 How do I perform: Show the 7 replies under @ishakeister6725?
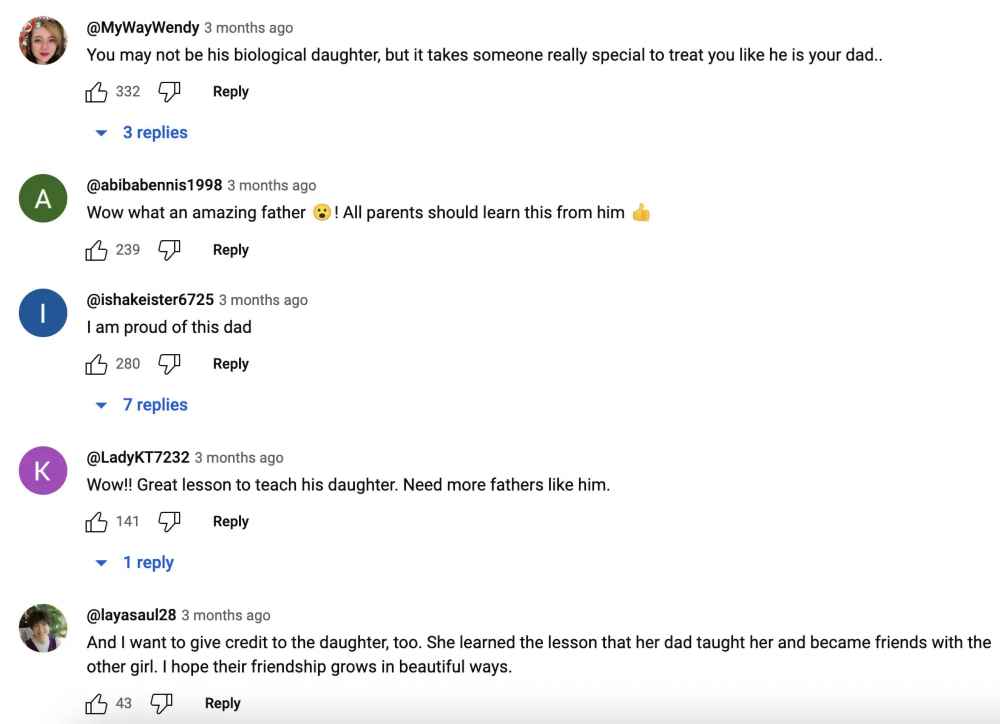pos(143,405)
